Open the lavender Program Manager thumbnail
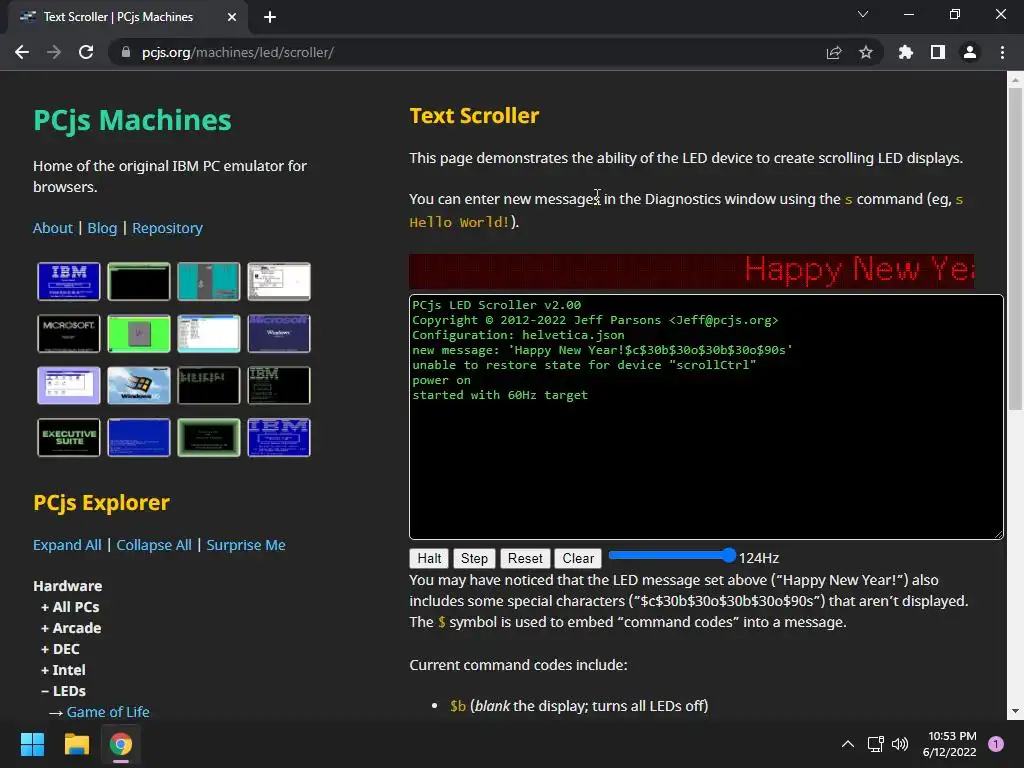1024x768 pixels. point(69,385)
